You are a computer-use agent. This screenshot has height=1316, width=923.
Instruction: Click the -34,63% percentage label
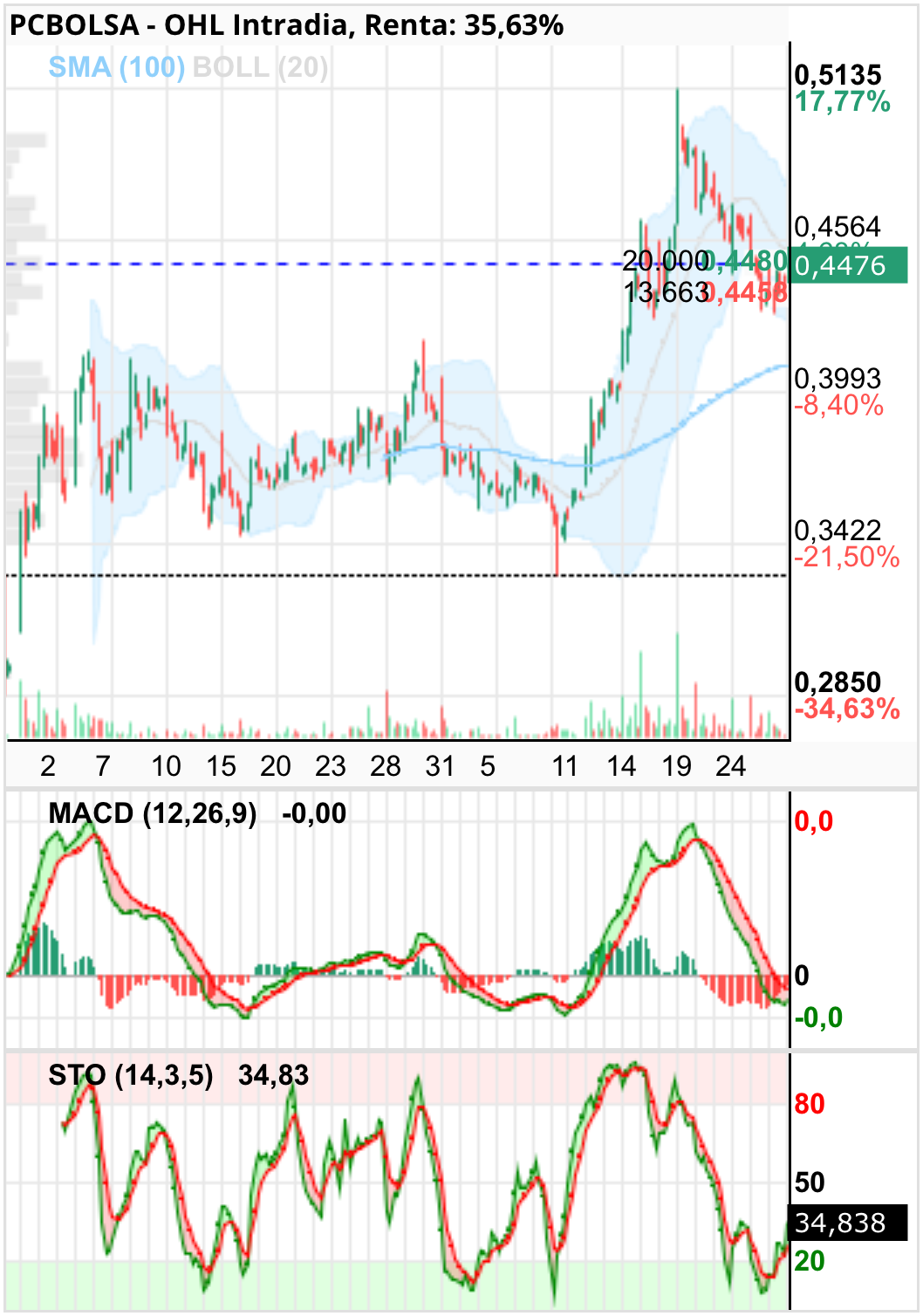846,709
